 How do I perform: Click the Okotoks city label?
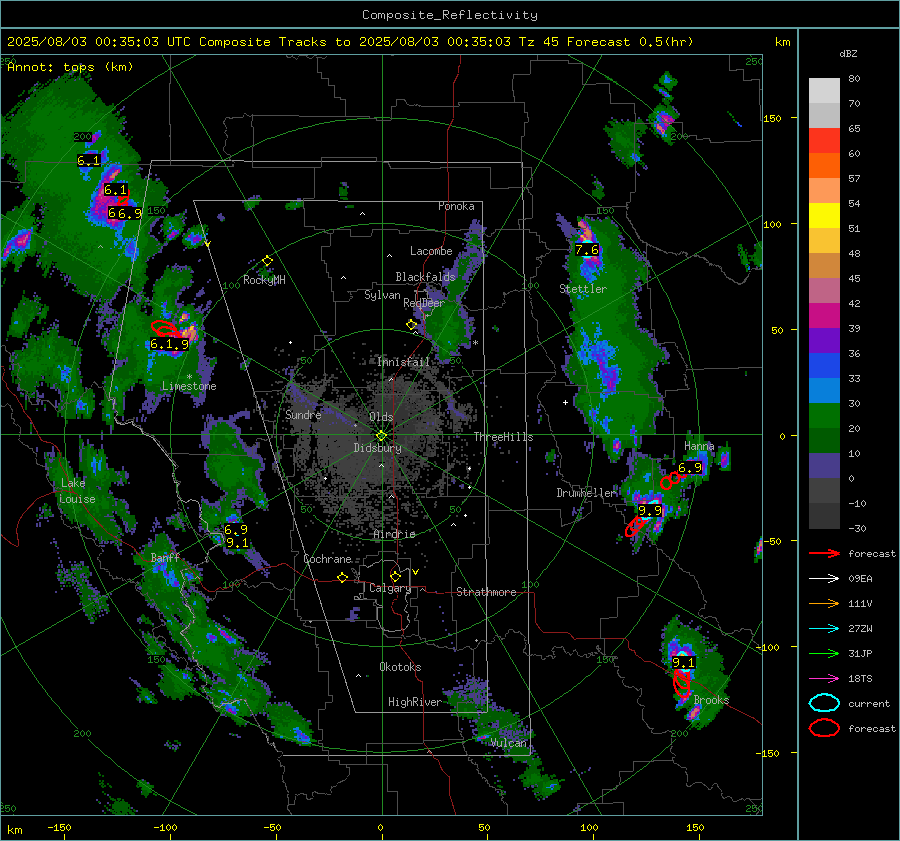[400, 667]
